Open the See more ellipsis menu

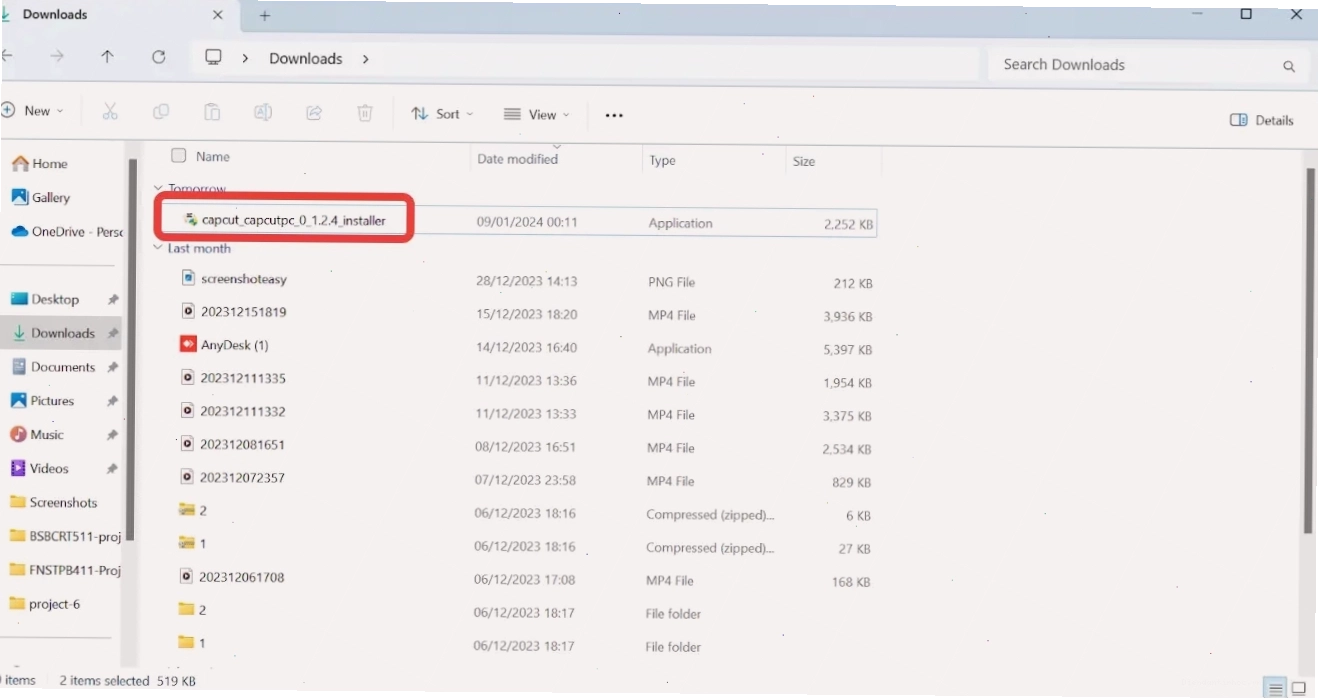click(614, 116)
